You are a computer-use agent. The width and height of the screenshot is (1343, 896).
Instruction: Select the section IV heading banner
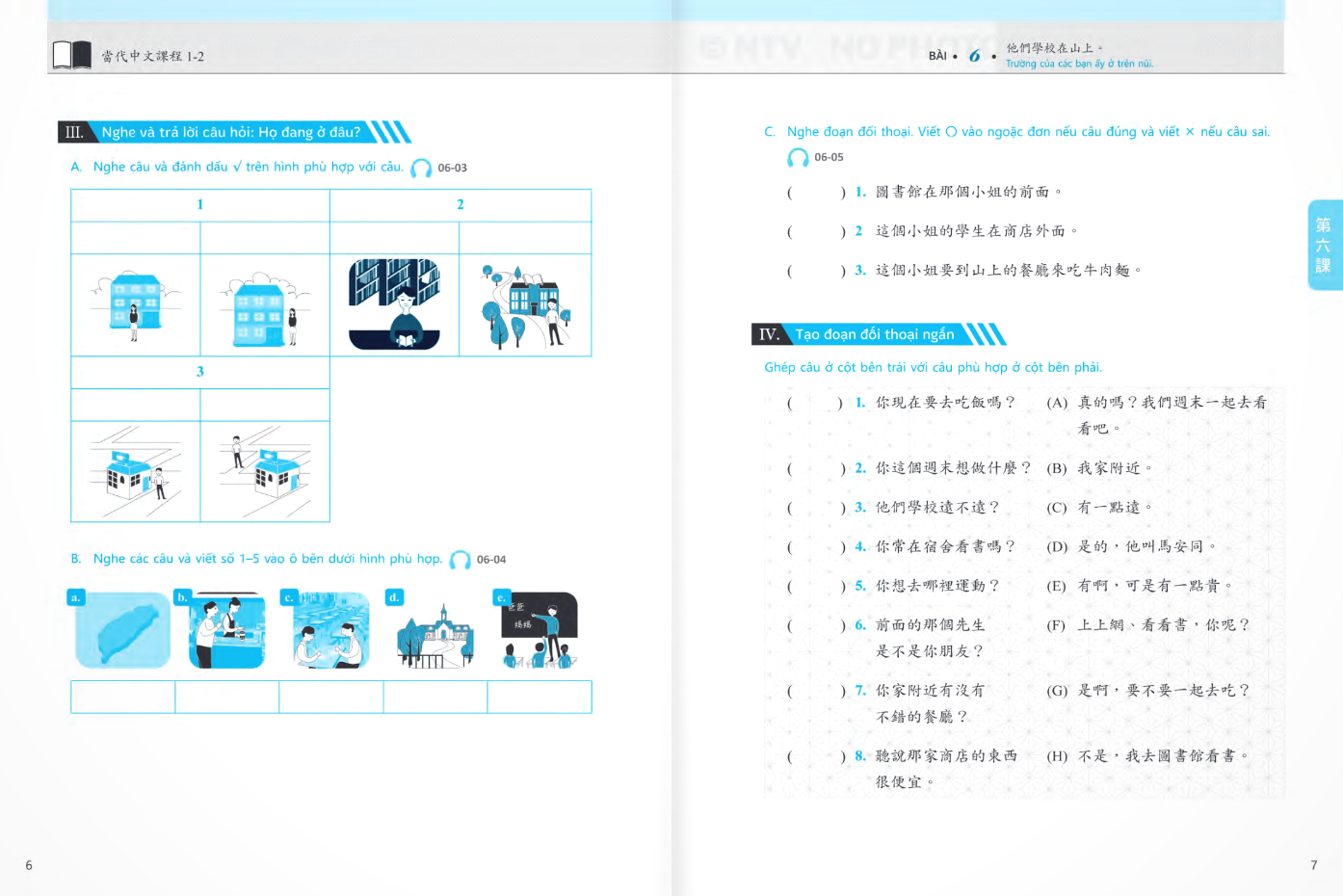pyautogui.click(x=875, y=334)
